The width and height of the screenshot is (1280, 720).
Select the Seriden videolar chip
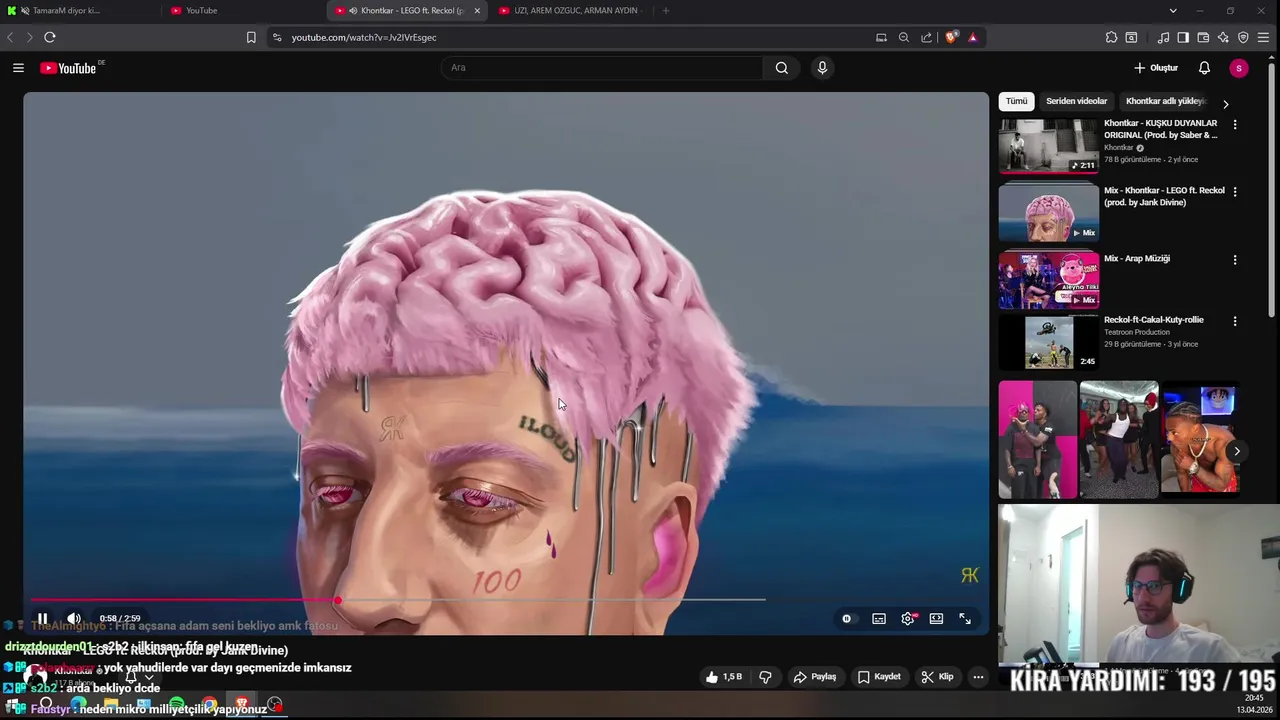1076,101
